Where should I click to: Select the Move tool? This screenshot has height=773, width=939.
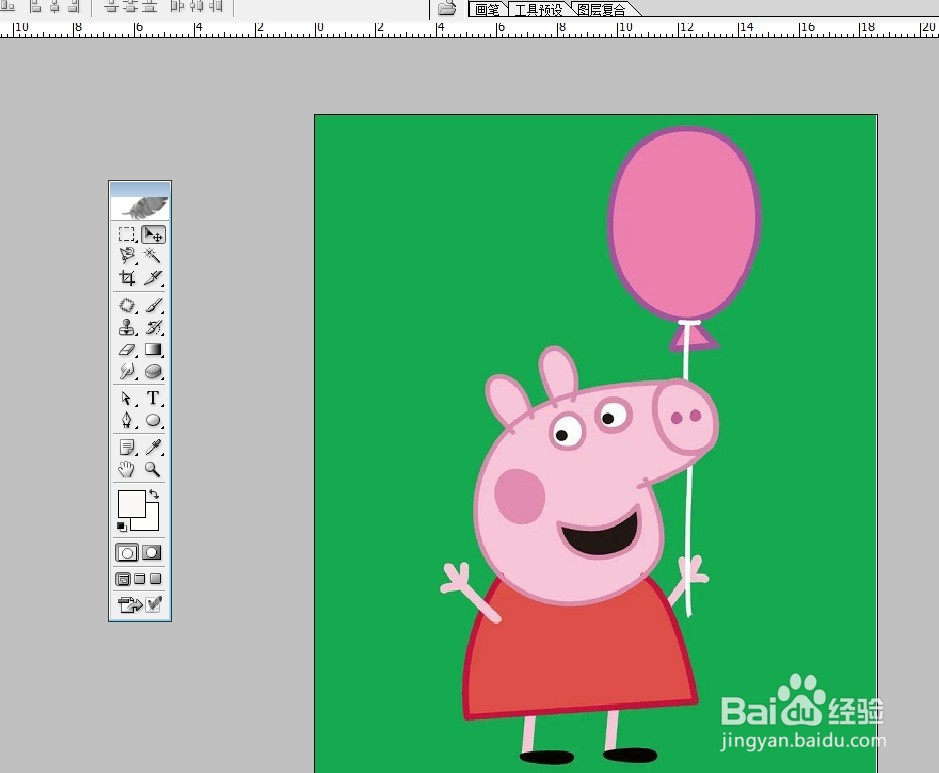153,234
